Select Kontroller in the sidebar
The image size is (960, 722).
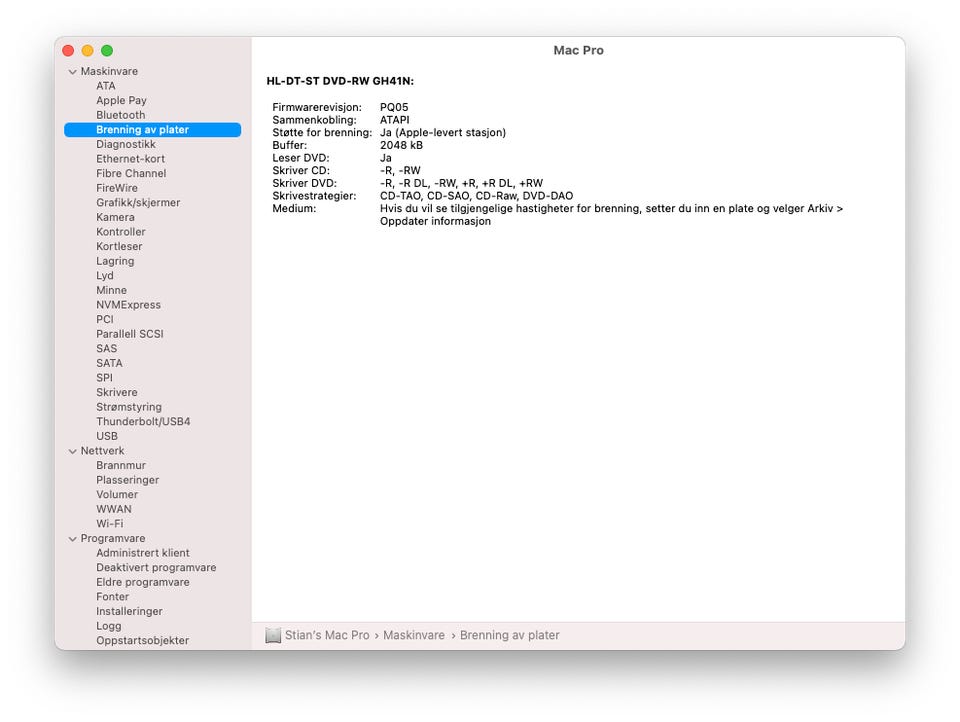tap(121, 232)
